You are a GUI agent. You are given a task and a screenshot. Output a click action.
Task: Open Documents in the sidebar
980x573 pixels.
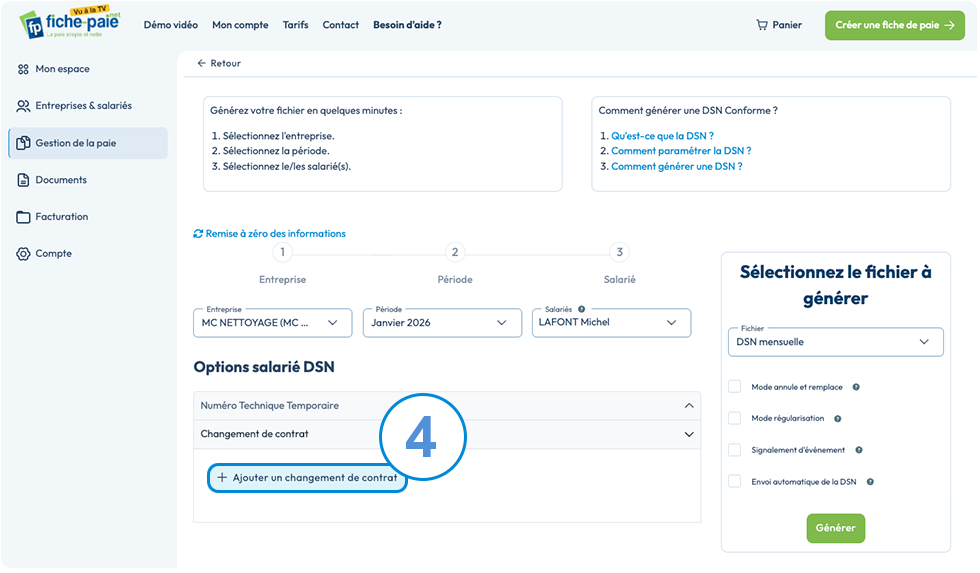coord(88,180)
